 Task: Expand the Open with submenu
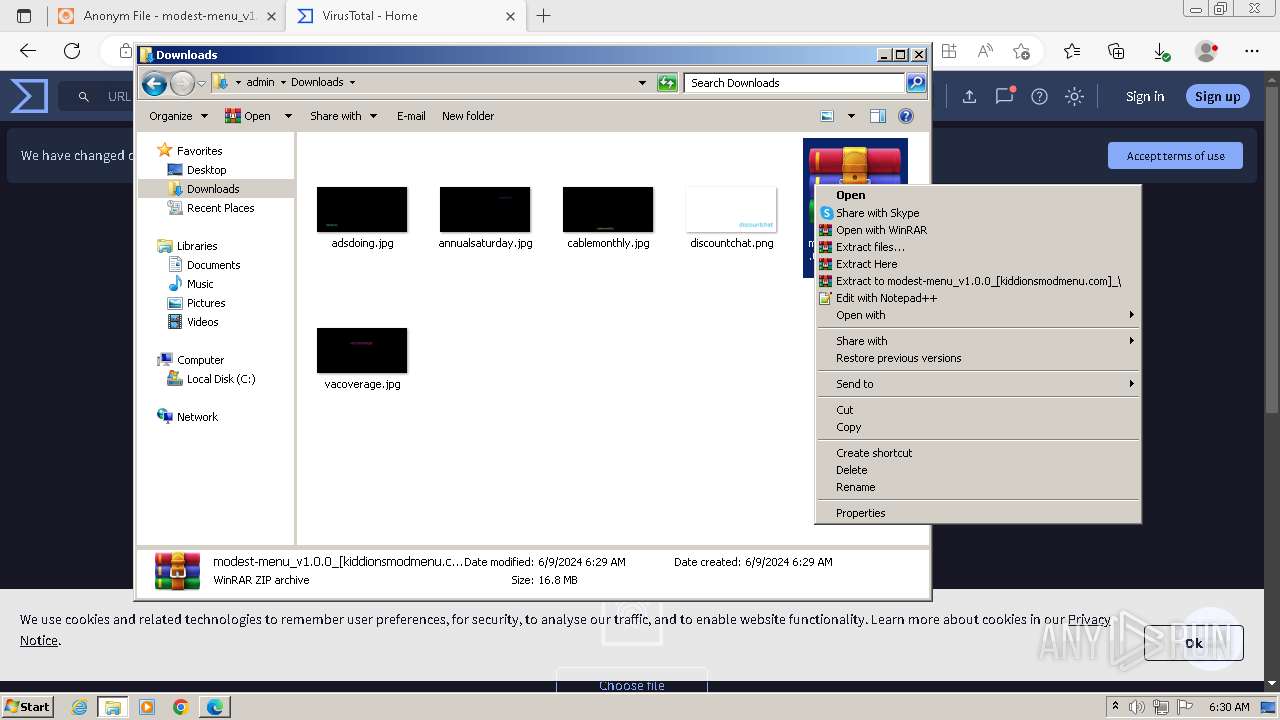click(x=978, y=315)
